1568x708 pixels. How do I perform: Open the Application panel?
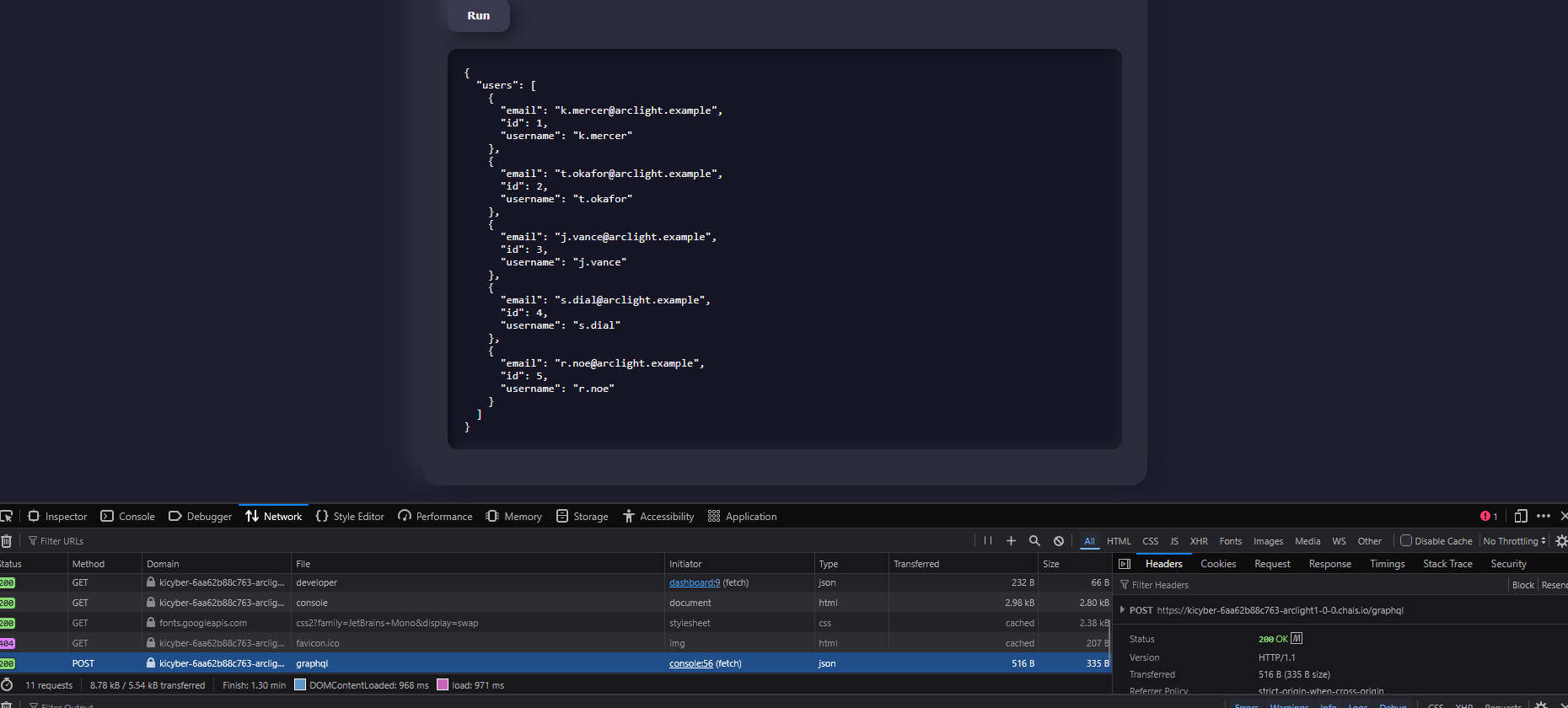(742, 516)
